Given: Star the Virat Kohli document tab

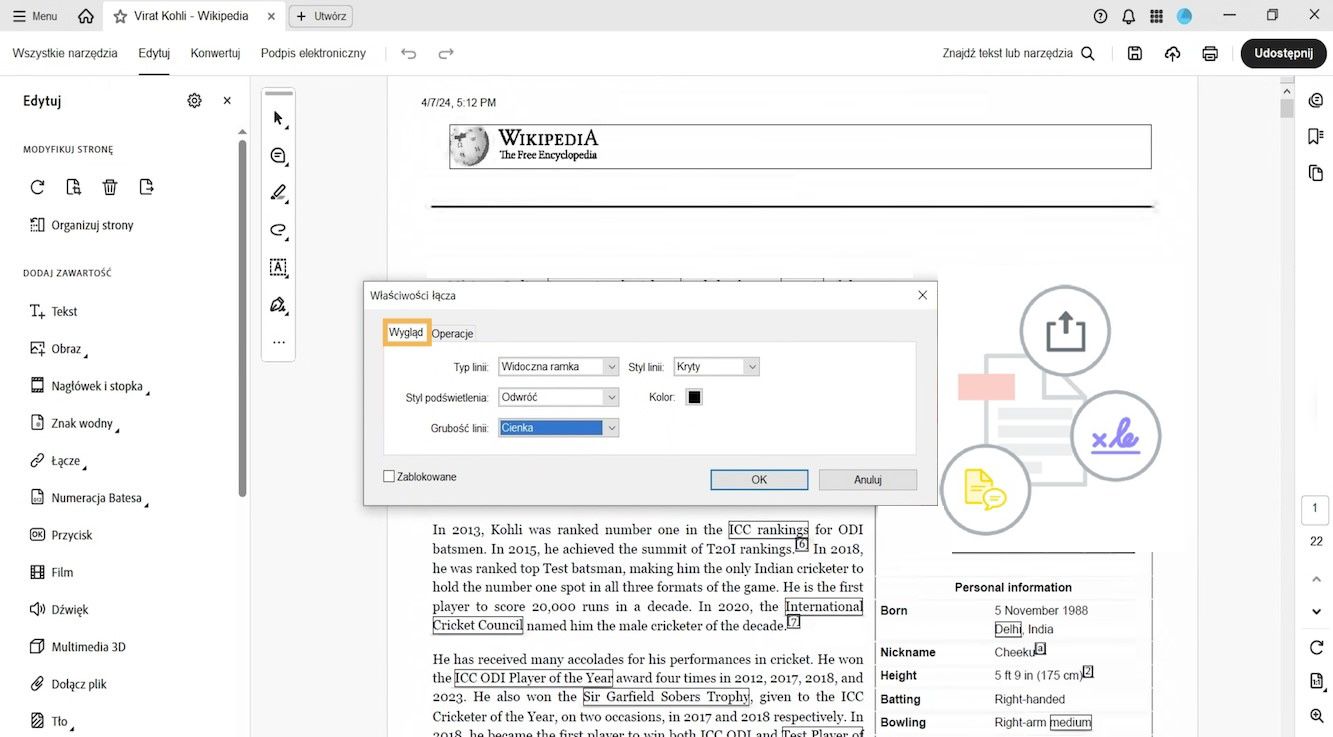Looking at the screenshot, I should click(x=120, y=16).
